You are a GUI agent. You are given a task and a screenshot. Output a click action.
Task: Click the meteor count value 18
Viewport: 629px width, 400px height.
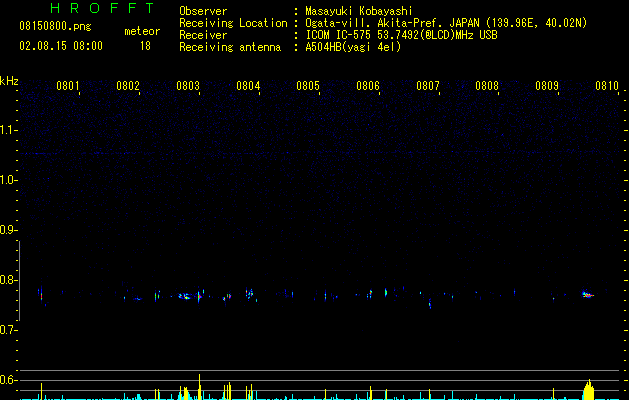click(145, 46)
